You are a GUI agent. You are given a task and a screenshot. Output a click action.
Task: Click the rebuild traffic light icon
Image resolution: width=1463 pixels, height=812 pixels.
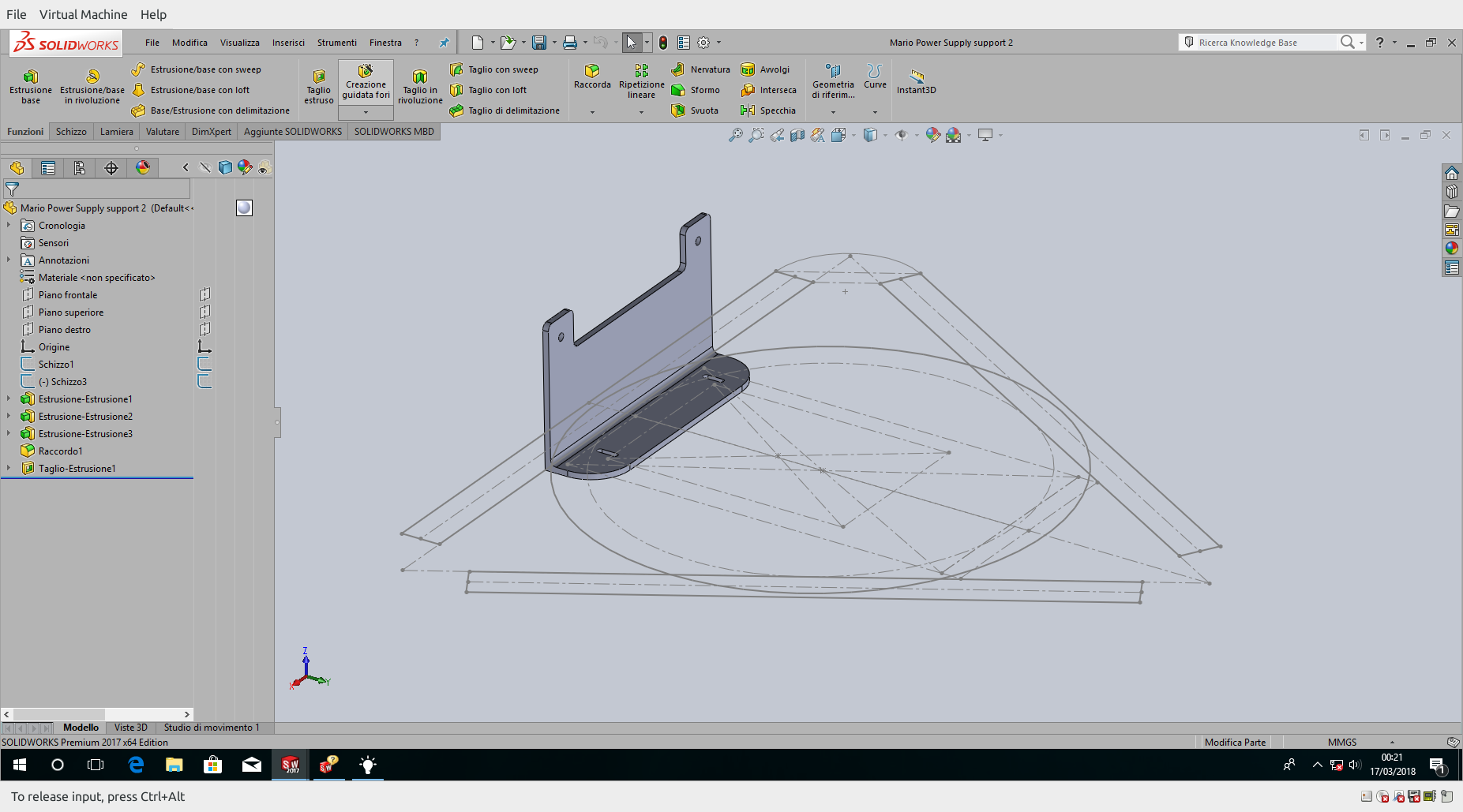(x=663, y=43)
